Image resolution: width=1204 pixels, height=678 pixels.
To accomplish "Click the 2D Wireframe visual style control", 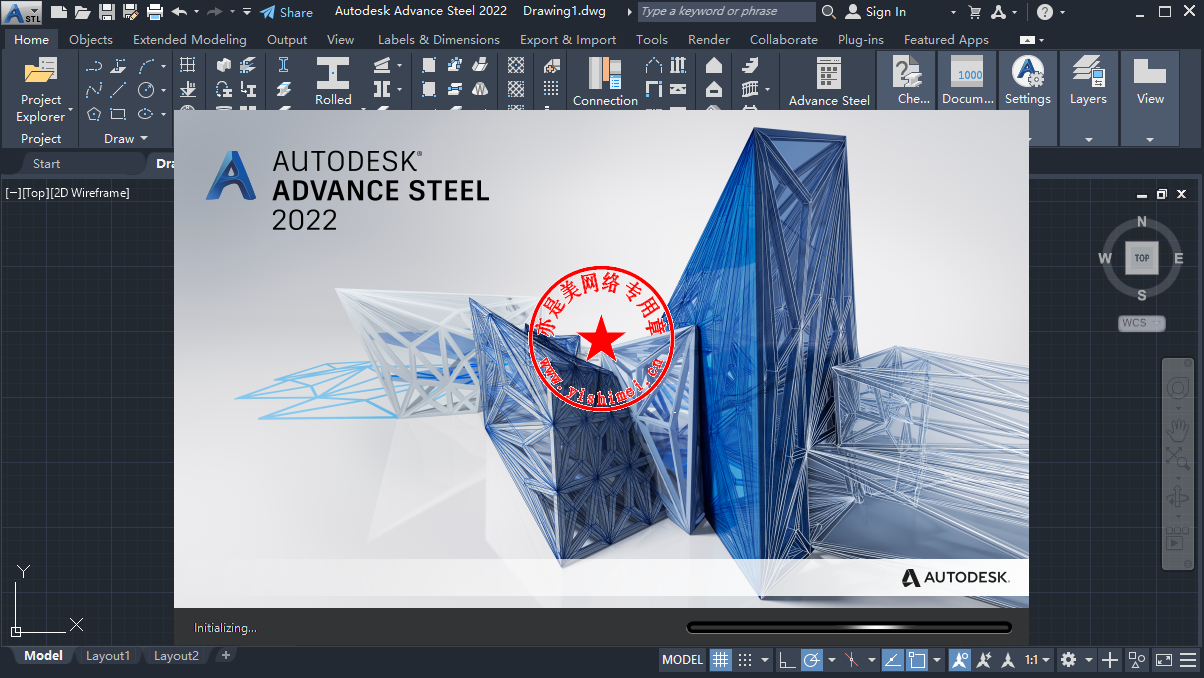I will tap(90, 193).
